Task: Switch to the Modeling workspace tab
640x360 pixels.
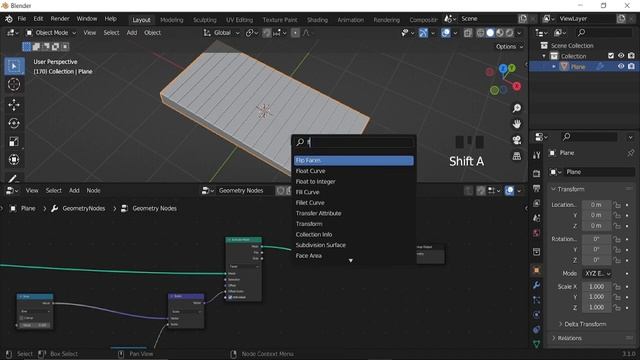Action: coord(171,20)
